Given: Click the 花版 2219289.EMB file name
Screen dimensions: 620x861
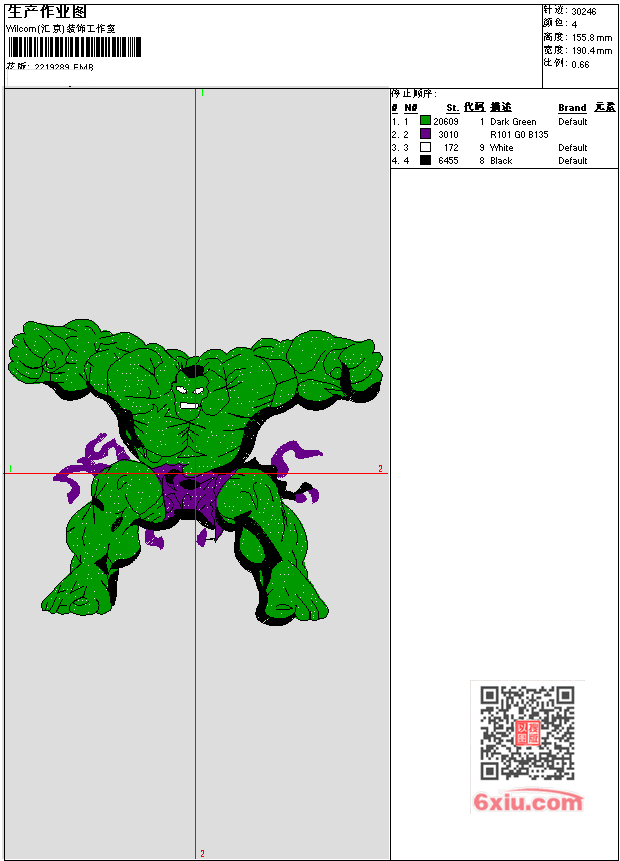Looking at the screenshot, I should pos(50,67).
